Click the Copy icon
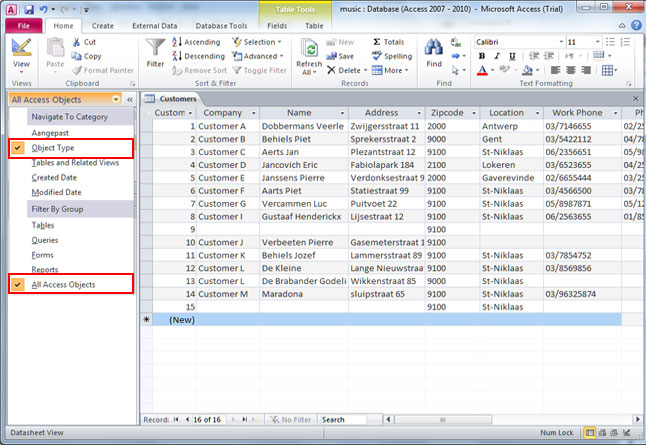Screen dimensions: 646x445 click(x=76, y=56)
